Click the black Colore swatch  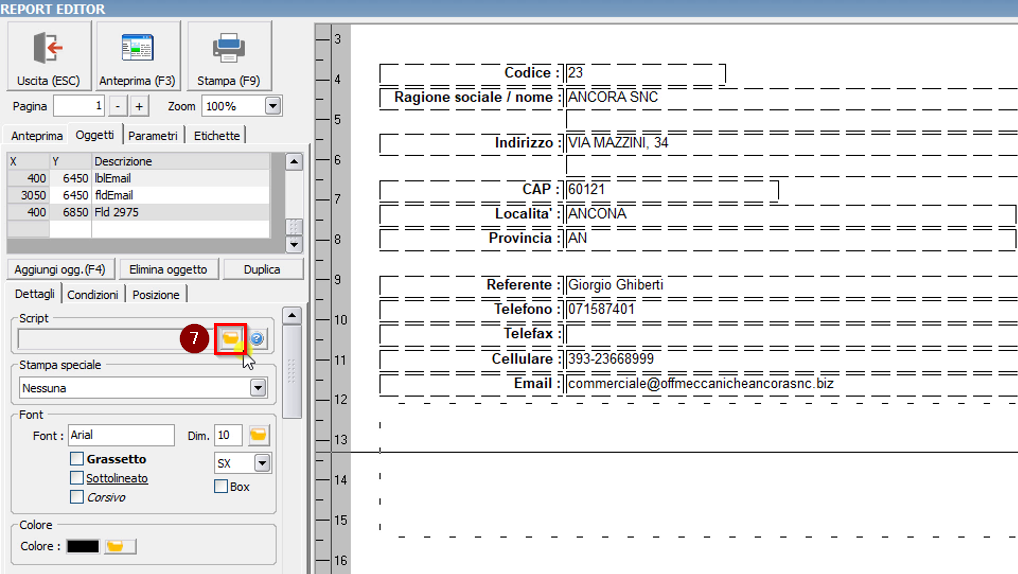click(83, 546)
